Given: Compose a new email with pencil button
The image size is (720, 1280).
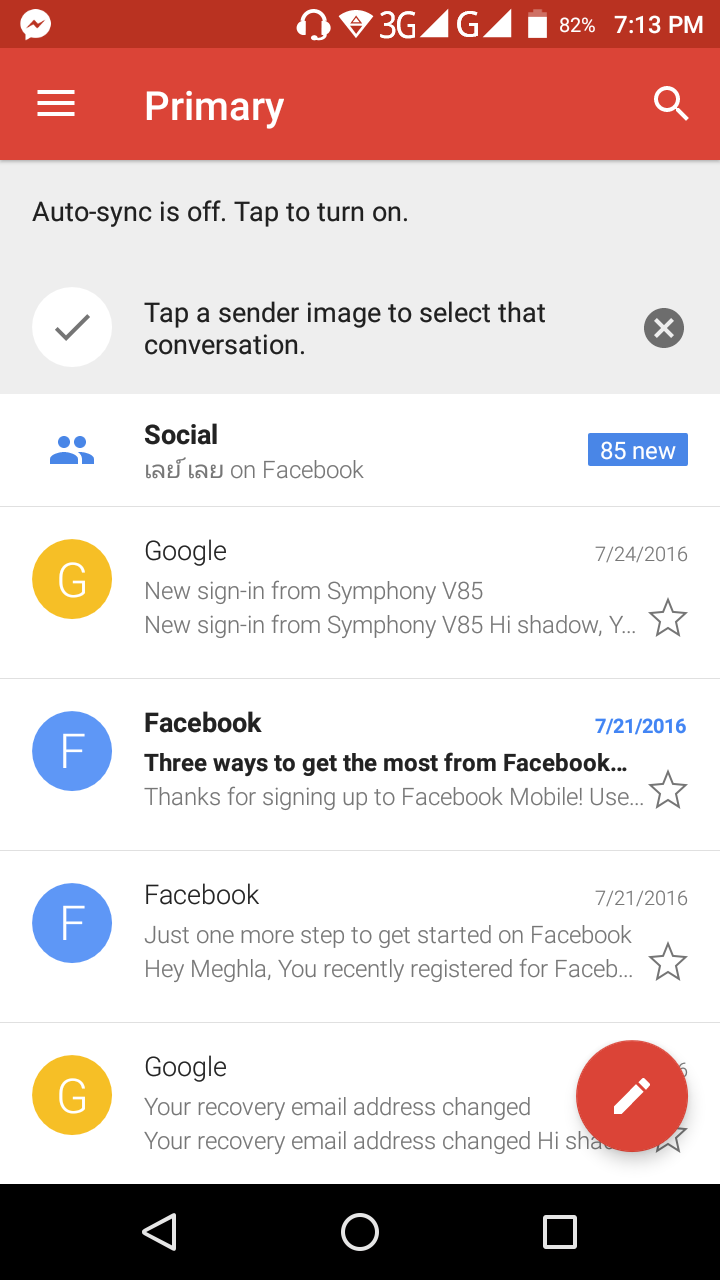Looking at the screenshot, I should pos(631,1096).
